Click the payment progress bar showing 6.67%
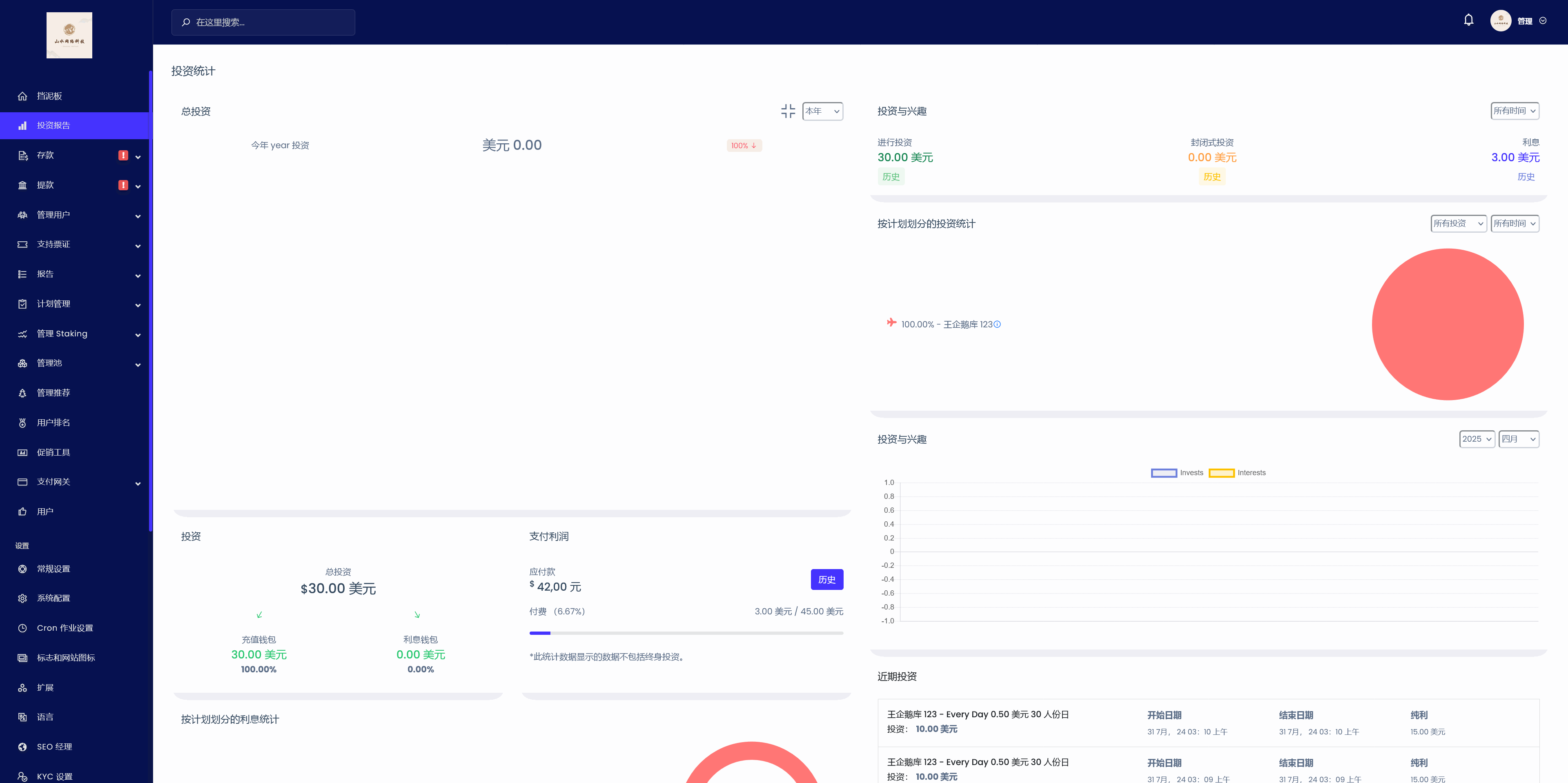Screen dimensions: 1568x783 (x=686, y=633)
